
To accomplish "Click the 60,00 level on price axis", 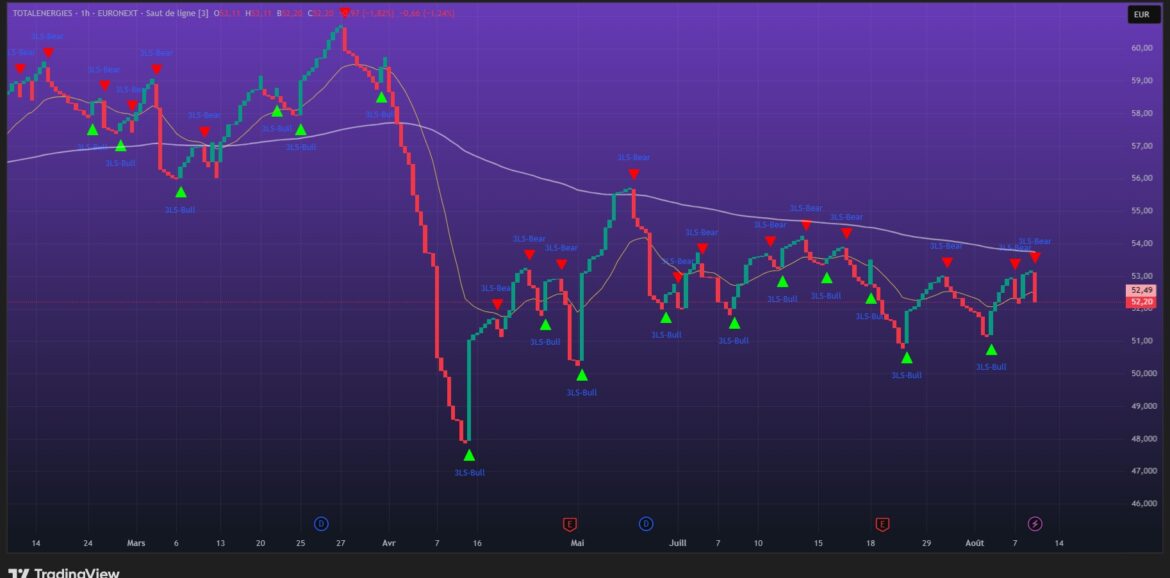I will pos(1140,47).
